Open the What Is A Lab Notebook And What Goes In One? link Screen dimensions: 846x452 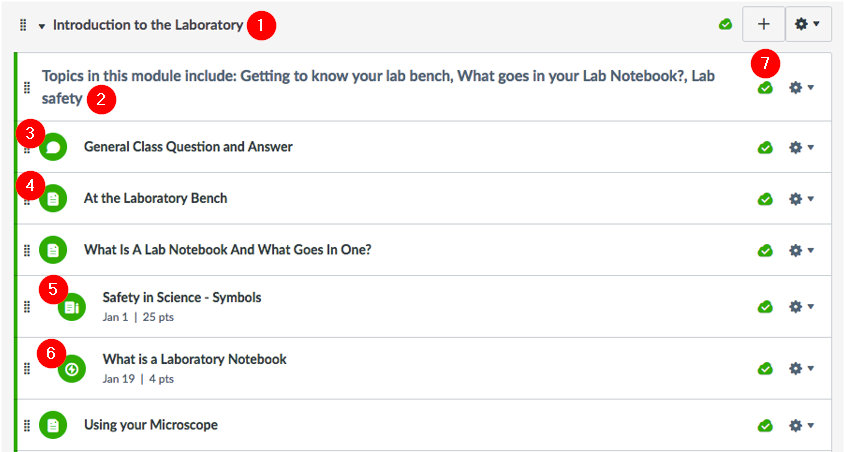click(227, 250)
